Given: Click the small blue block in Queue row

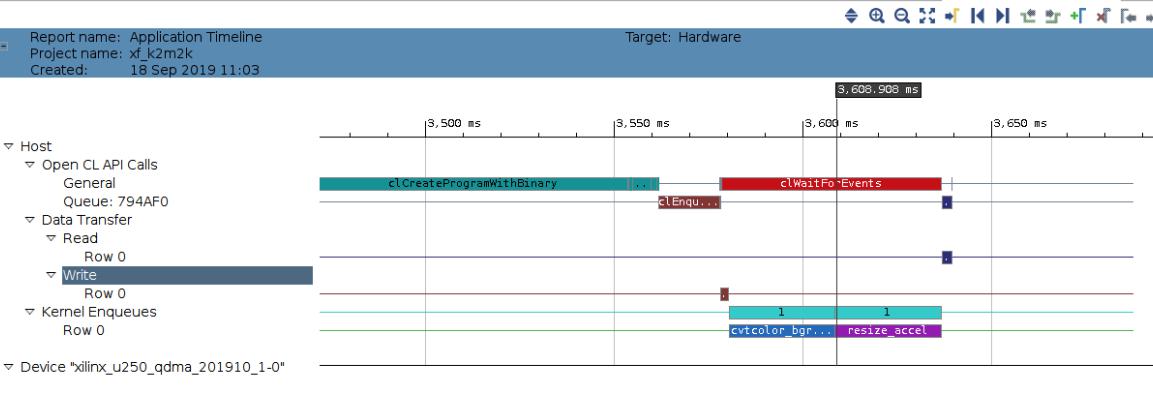Looking at the screenshot, I should click(x=947, y=202).
